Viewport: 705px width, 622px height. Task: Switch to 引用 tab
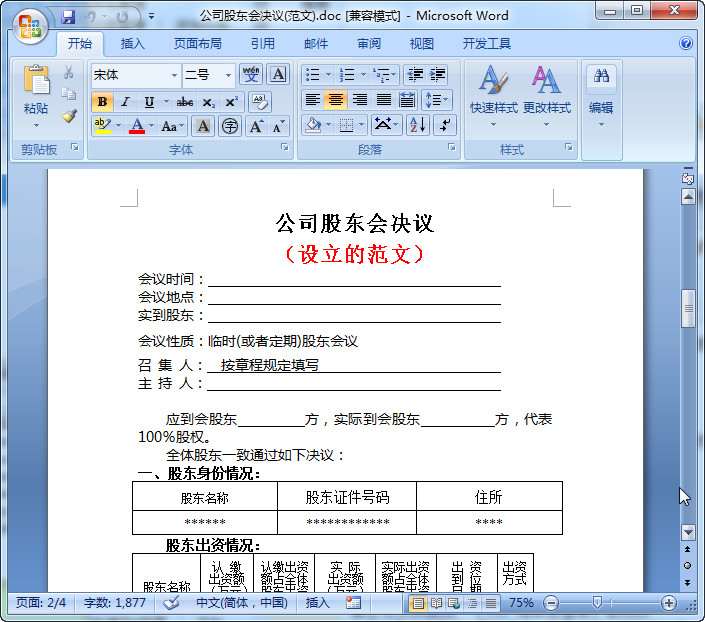[x=263, y=44]
